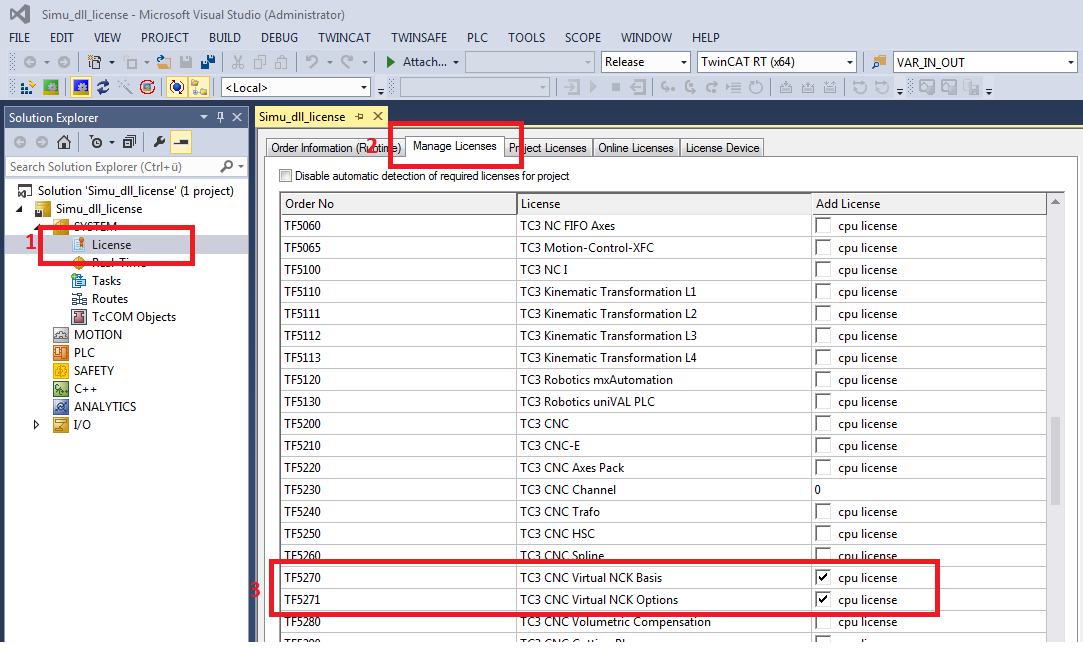The image size is (1083, 649).
Task: Open the TWINSAFE menu
Action: [419, 38]
